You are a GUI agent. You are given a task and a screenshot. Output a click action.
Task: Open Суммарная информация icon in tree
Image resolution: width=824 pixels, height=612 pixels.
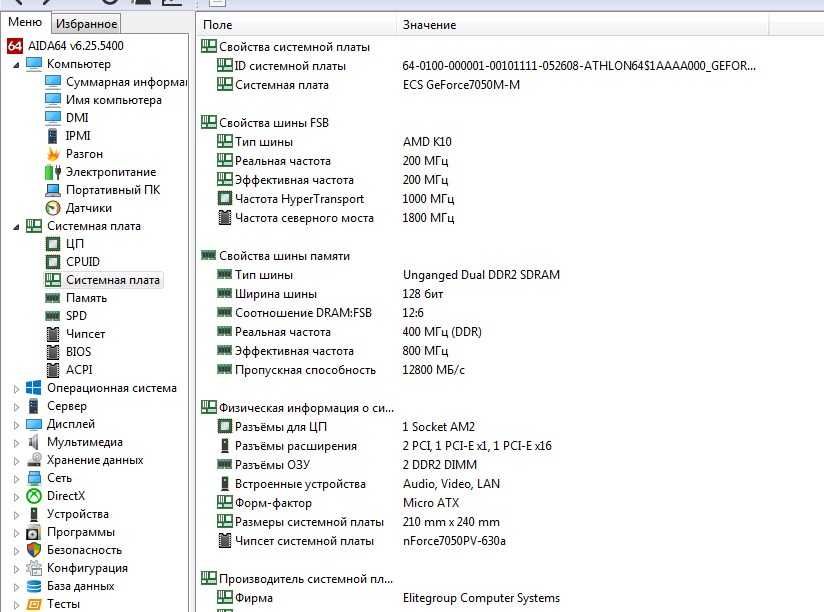53,82
